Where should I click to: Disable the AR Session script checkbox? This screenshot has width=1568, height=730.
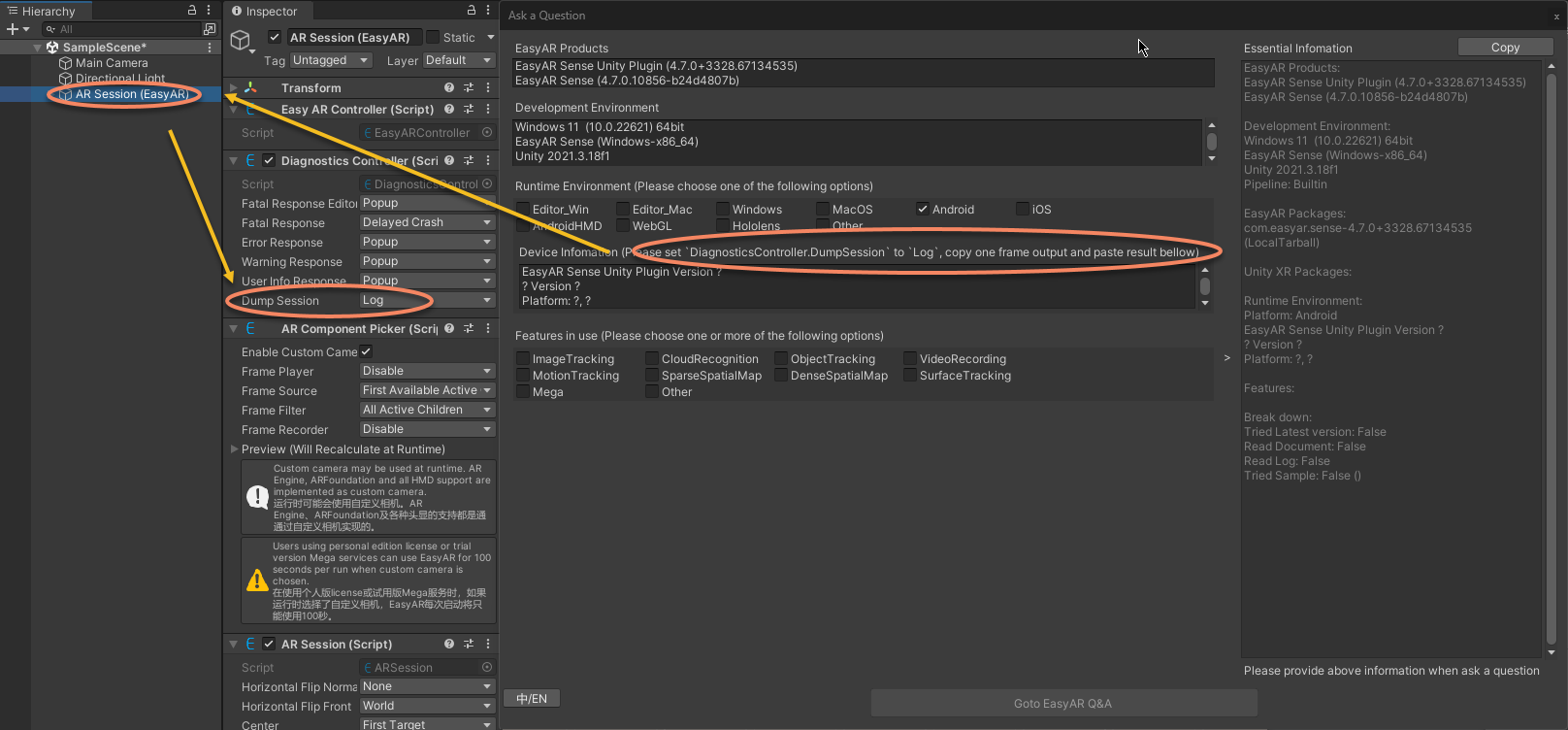pos(269,644)
